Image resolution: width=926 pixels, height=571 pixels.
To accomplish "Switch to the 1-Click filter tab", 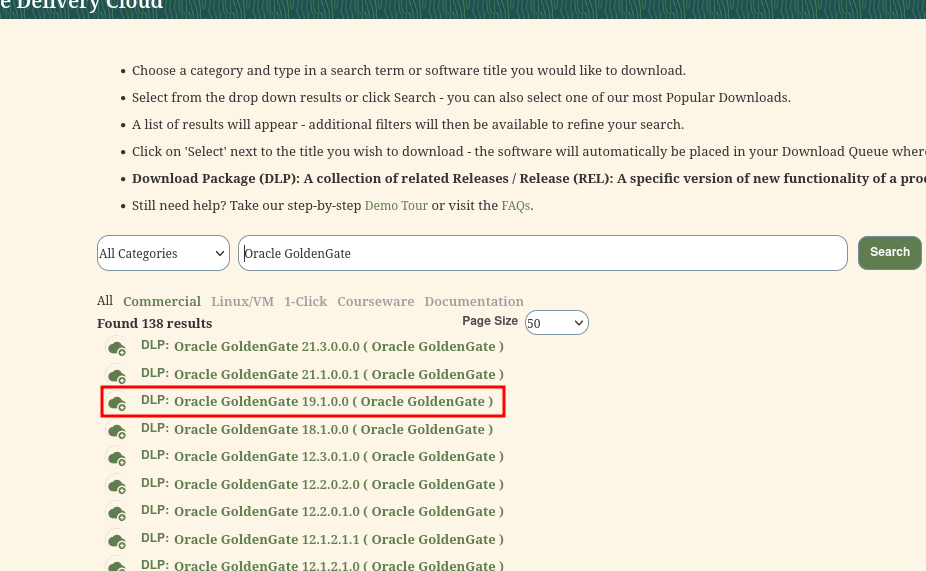I will pos(305,301).
